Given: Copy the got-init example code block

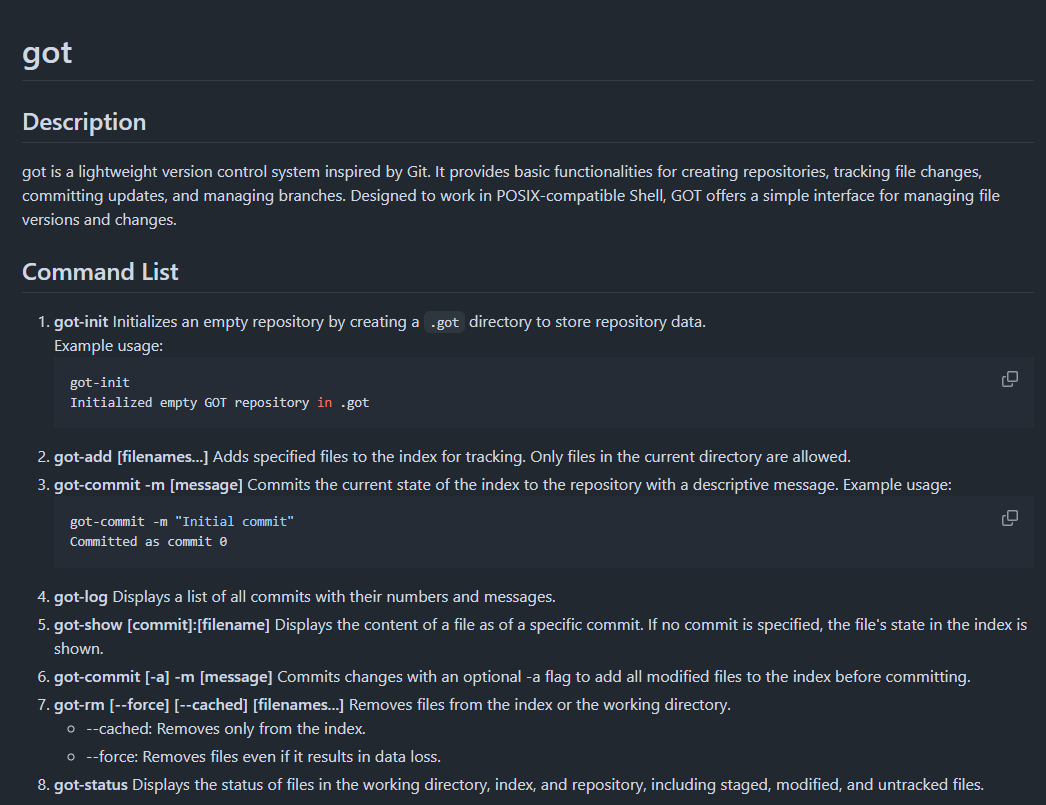Looking at the screenshot, I should pos(1010,379).
